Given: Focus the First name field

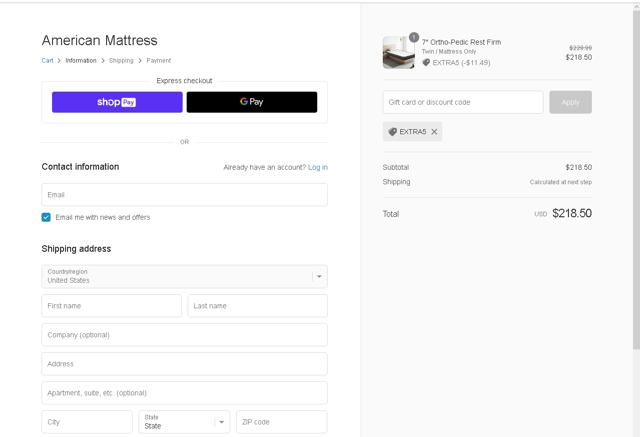Looking at the screenshot, I should 111,306.
